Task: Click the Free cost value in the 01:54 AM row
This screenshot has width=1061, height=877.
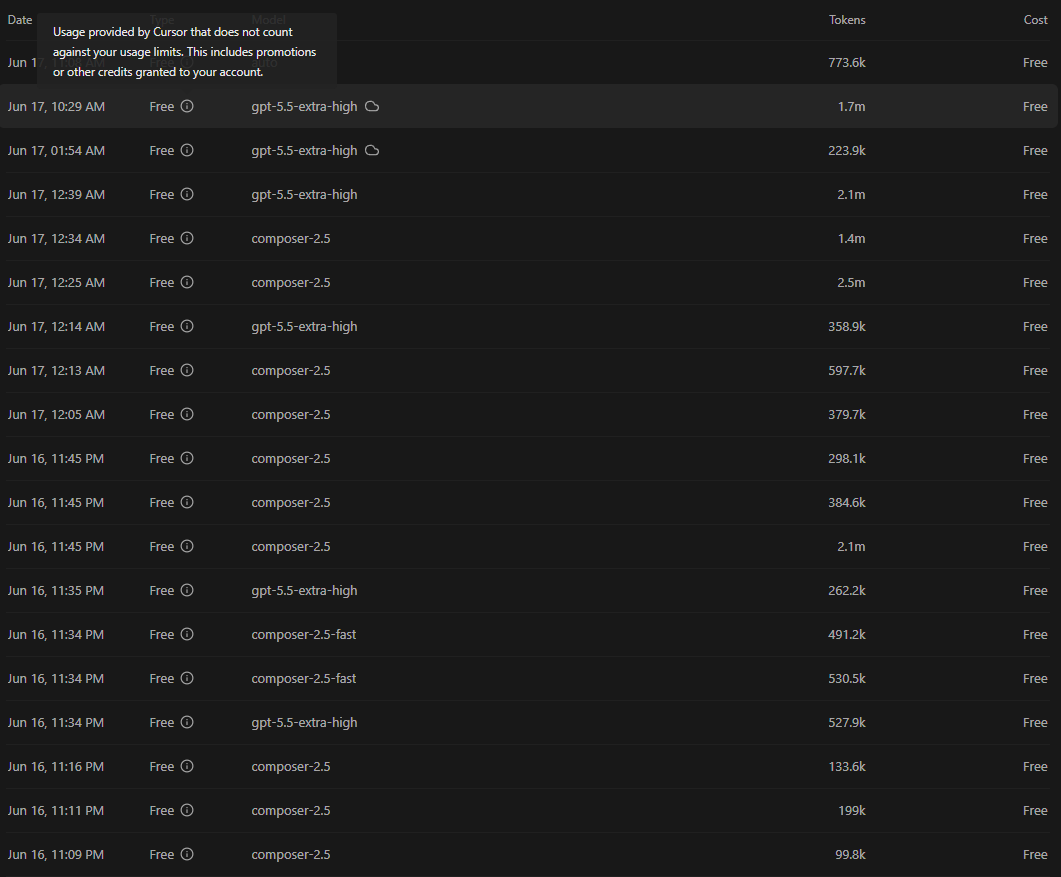Action: coord(1035,150)
